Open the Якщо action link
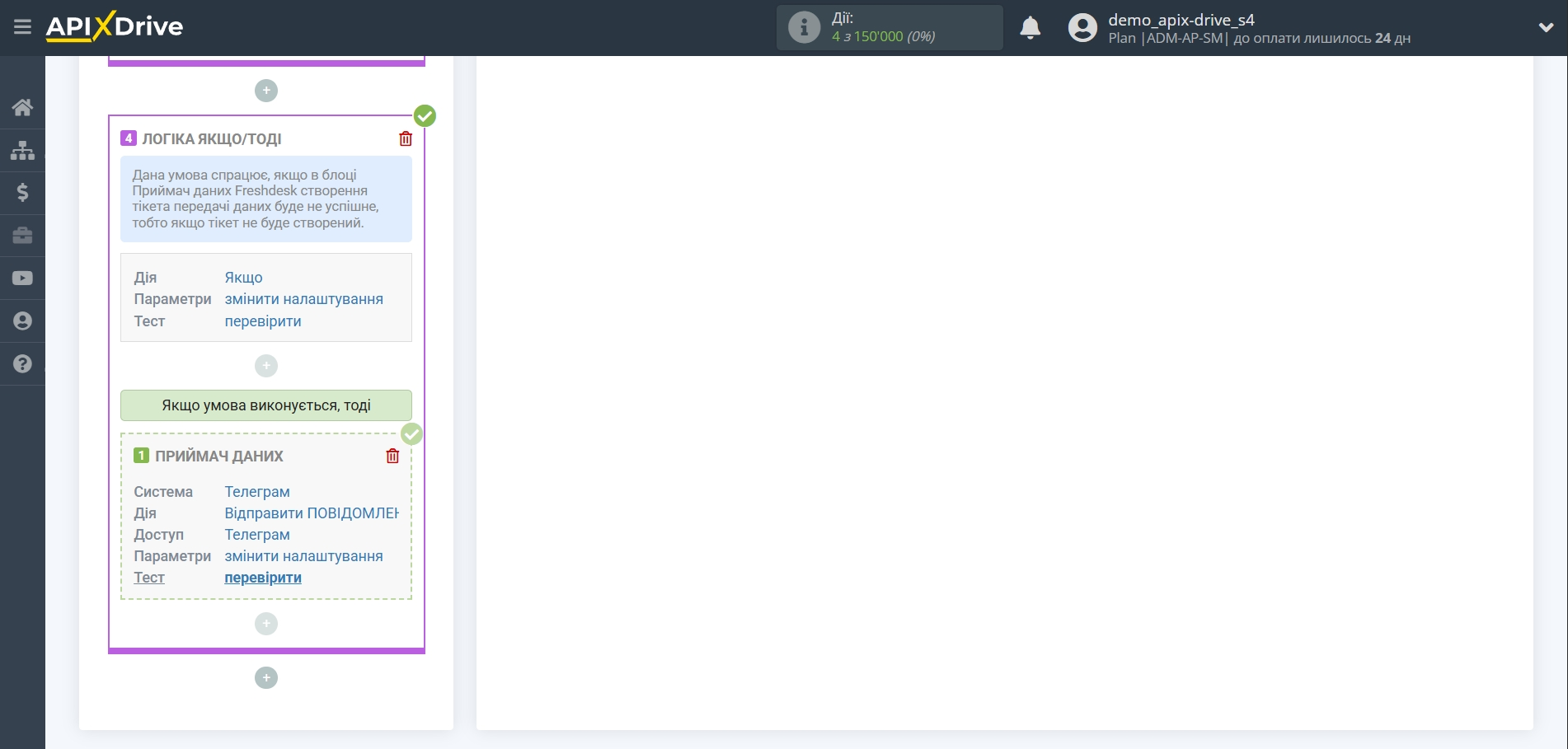The image size is (1568, 749). pos(243,278)
